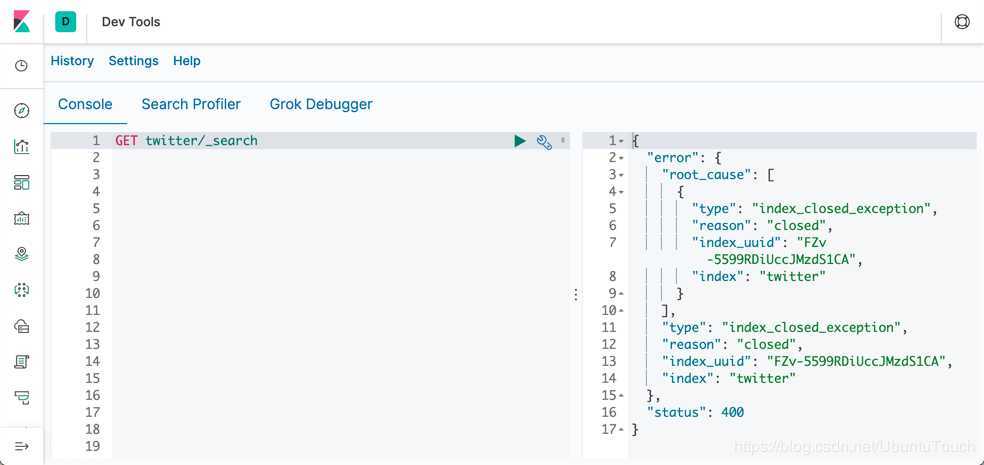
Task: Click the Kibana logo
Action: (x=21, y=21)
